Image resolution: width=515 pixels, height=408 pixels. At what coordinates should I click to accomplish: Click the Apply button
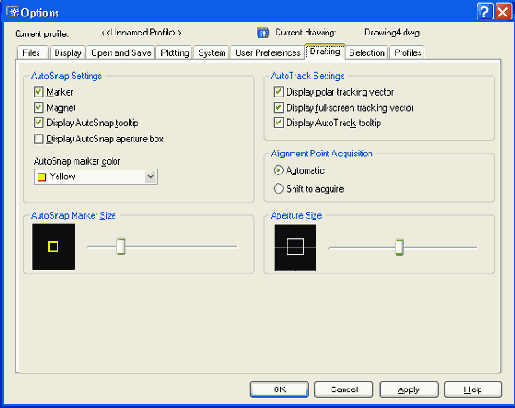click(409, 389)
